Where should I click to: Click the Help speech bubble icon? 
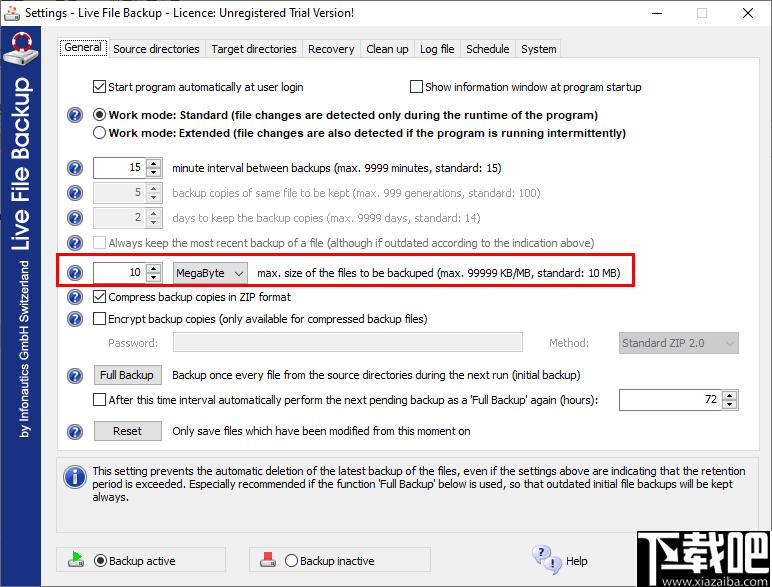[x=547, y=560]
